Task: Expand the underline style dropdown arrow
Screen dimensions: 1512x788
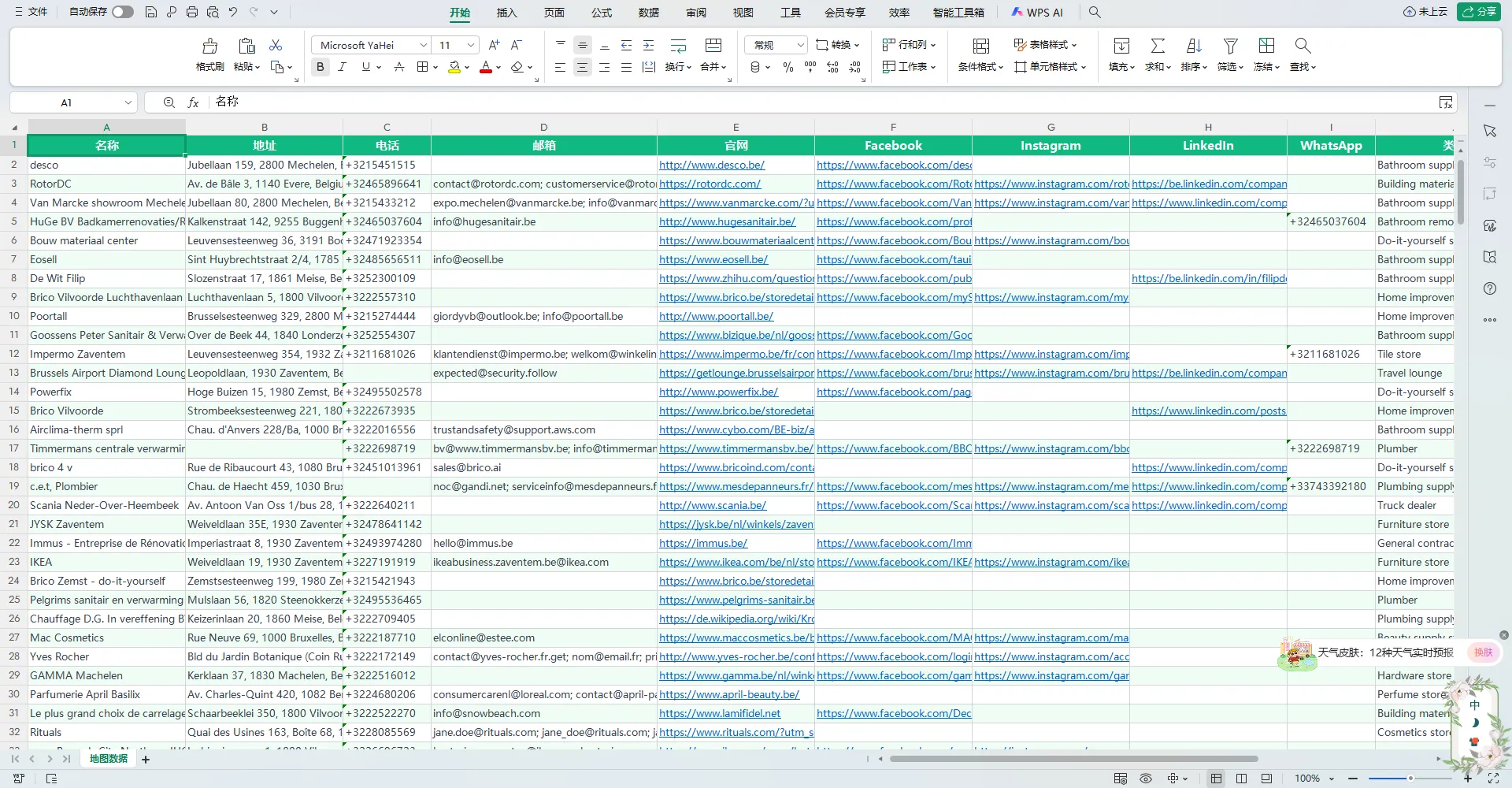Action: [x=379, y=67]
